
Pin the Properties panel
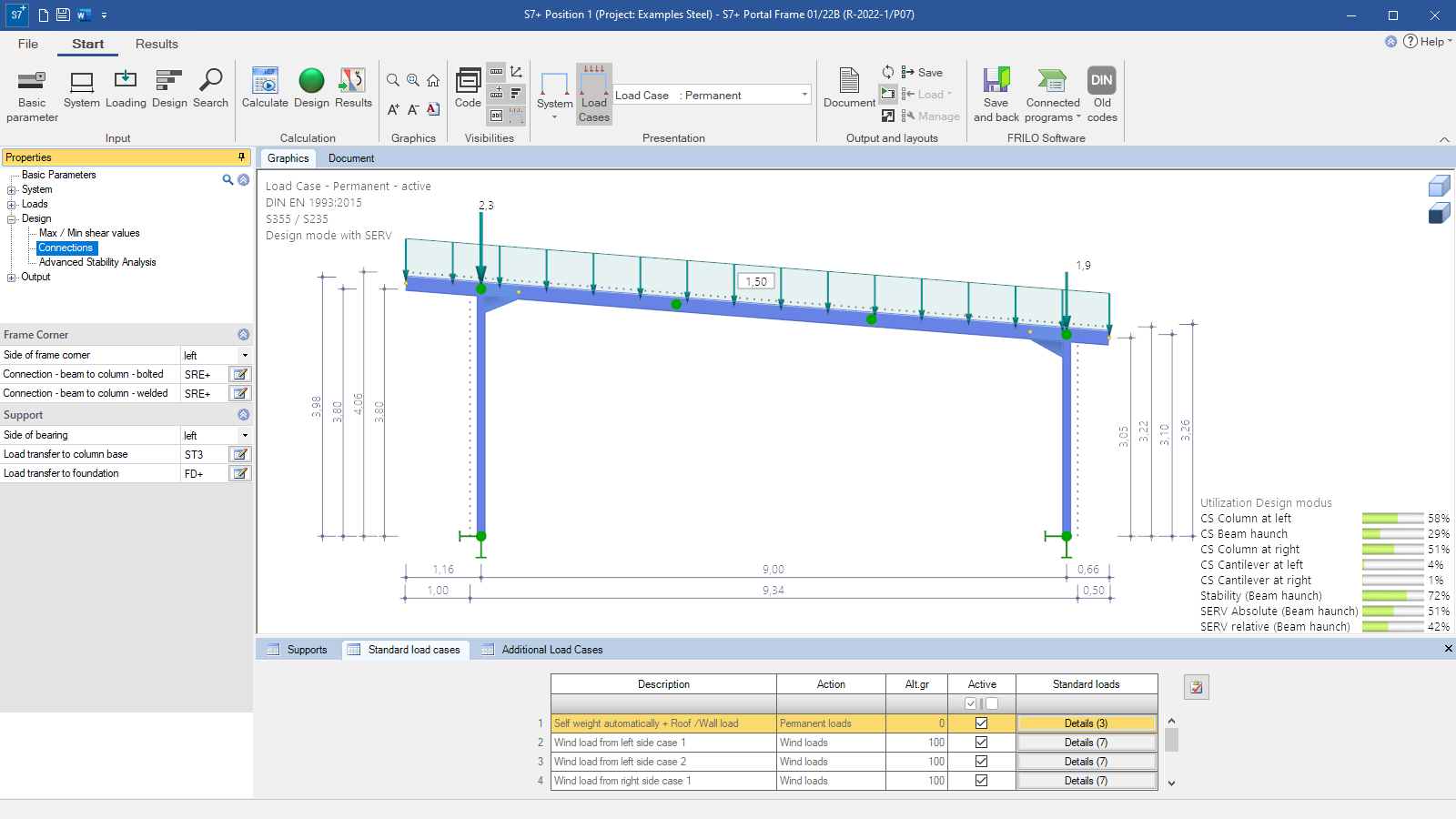(x=241, y=157)
